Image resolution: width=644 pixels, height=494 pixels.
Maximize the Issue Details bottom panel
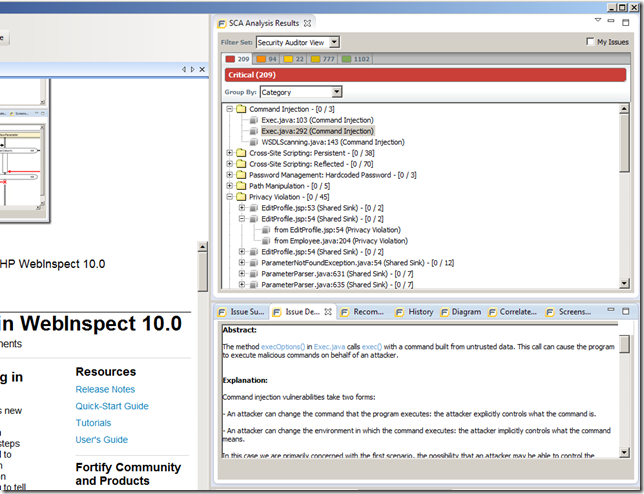pyautogui.click(x=626, y=312)
